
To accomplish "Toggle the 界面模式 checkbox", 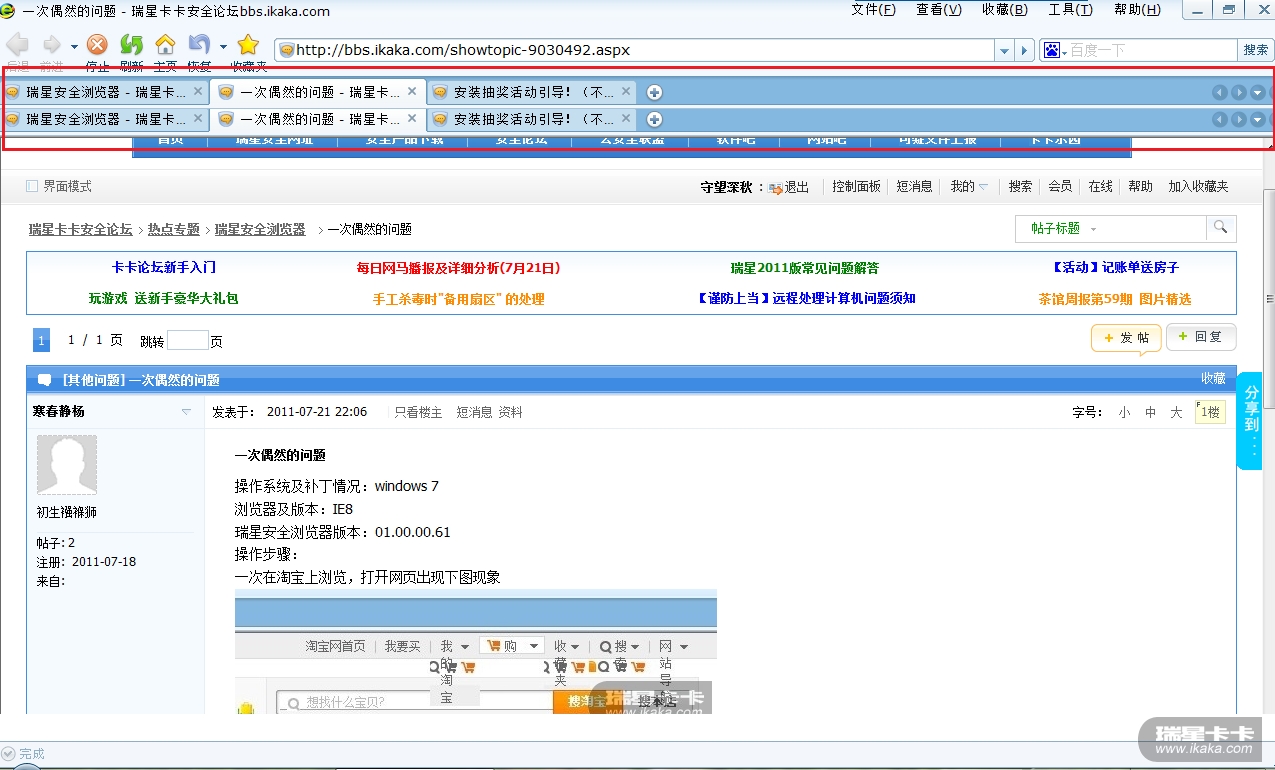I will (x=32, y=186).
